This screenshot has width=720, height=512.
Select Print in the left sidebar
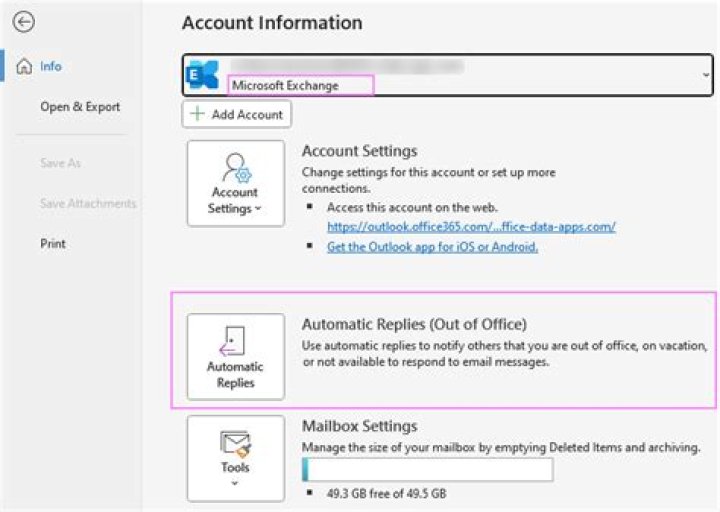(x=53, y=243)
